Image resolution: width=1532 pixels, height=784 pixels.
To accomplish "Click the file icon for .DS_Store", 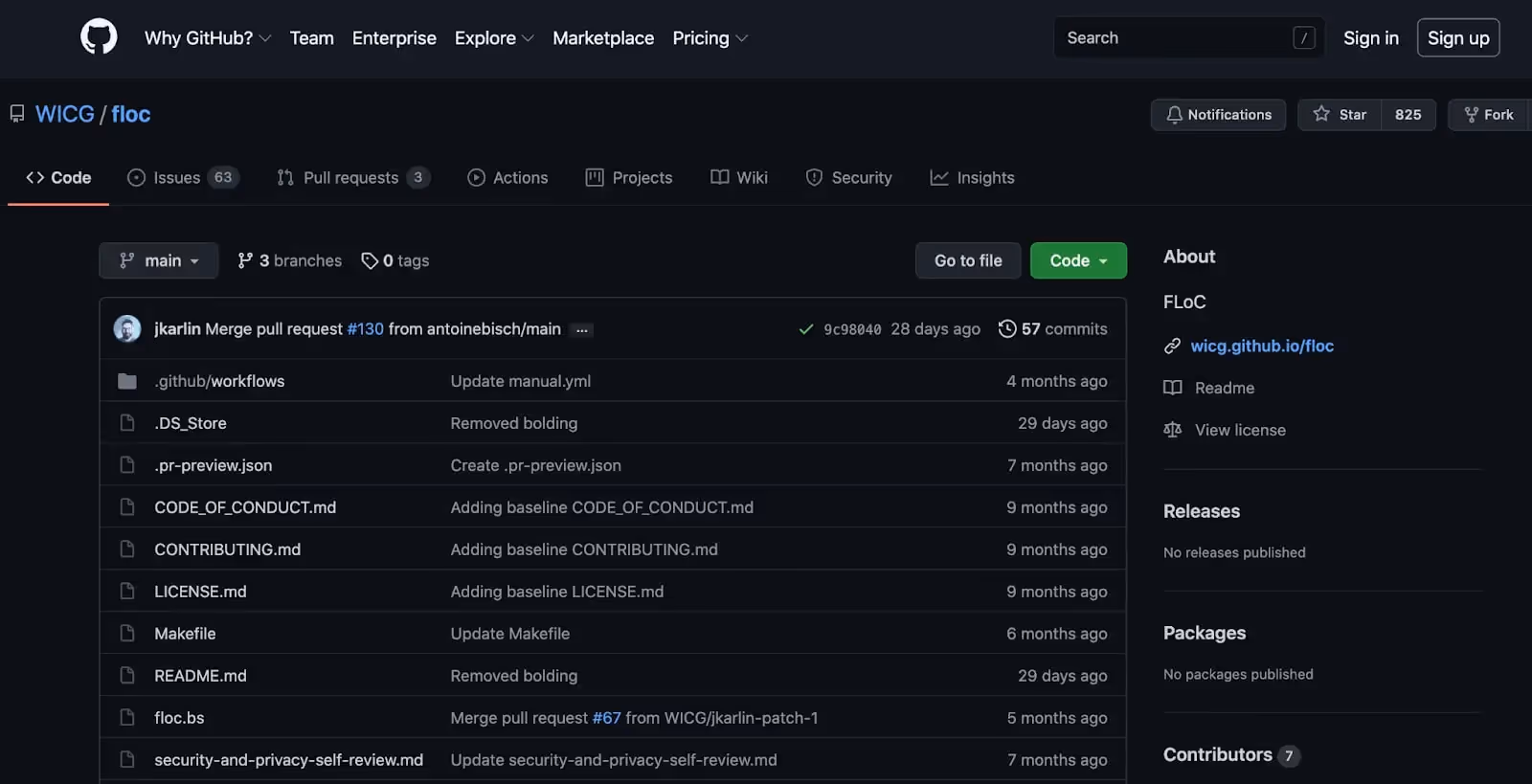I will [127, 423].
